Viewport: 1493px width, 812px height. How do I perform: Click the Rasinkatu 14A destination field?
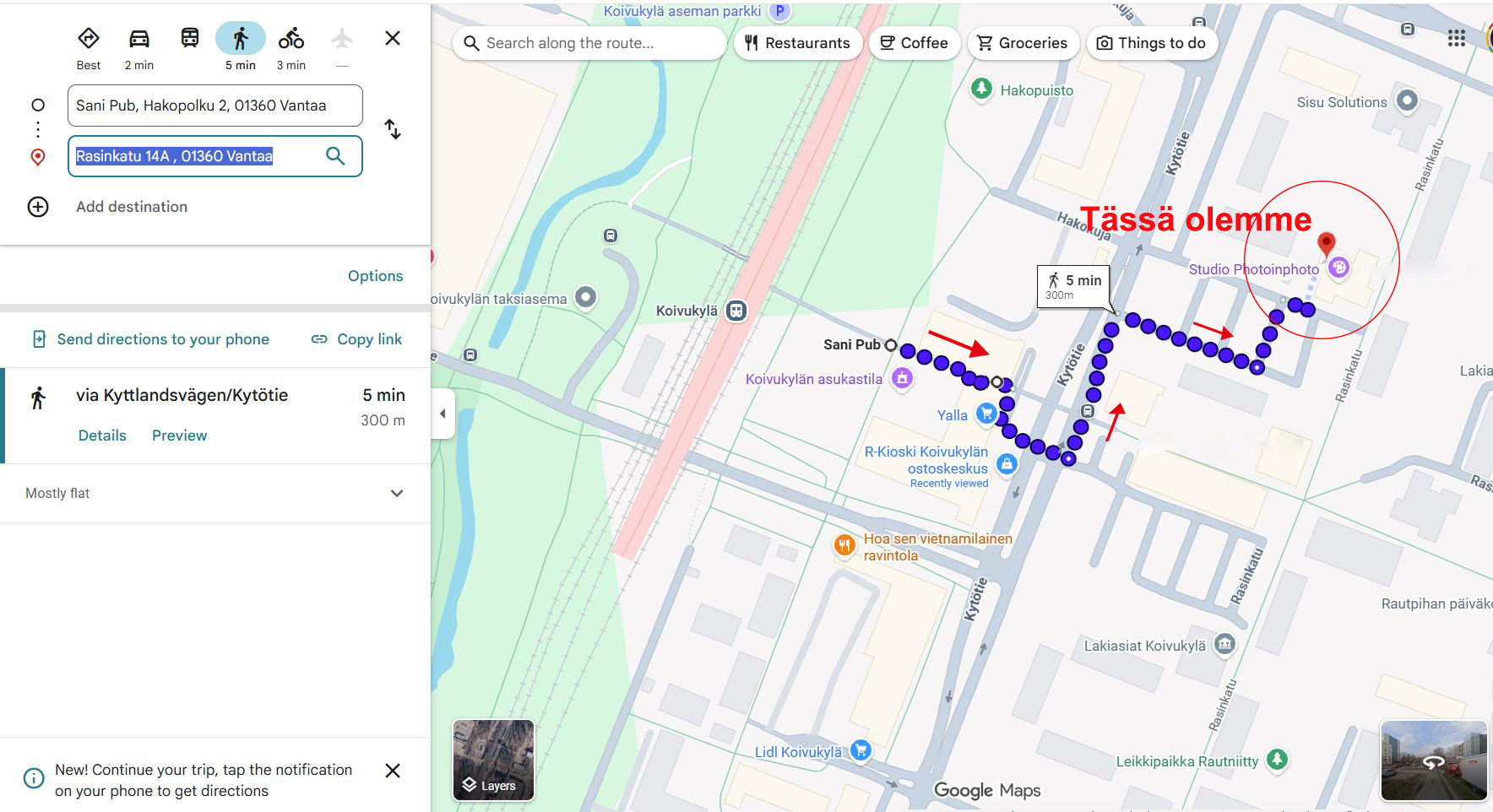coord(215,156)
